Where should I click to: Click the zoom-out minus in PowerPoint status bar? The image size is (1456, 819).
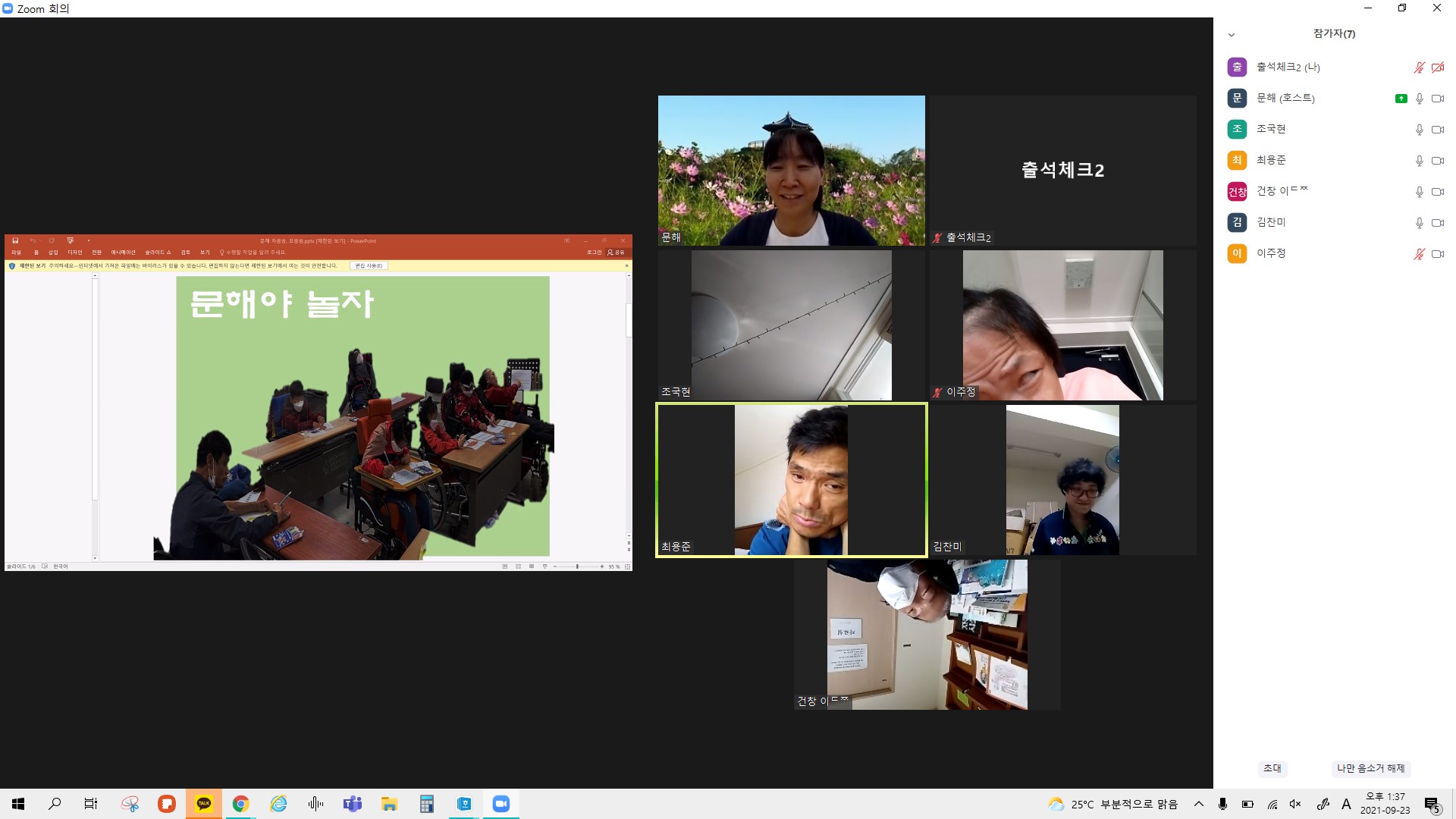tap(555, 566)
